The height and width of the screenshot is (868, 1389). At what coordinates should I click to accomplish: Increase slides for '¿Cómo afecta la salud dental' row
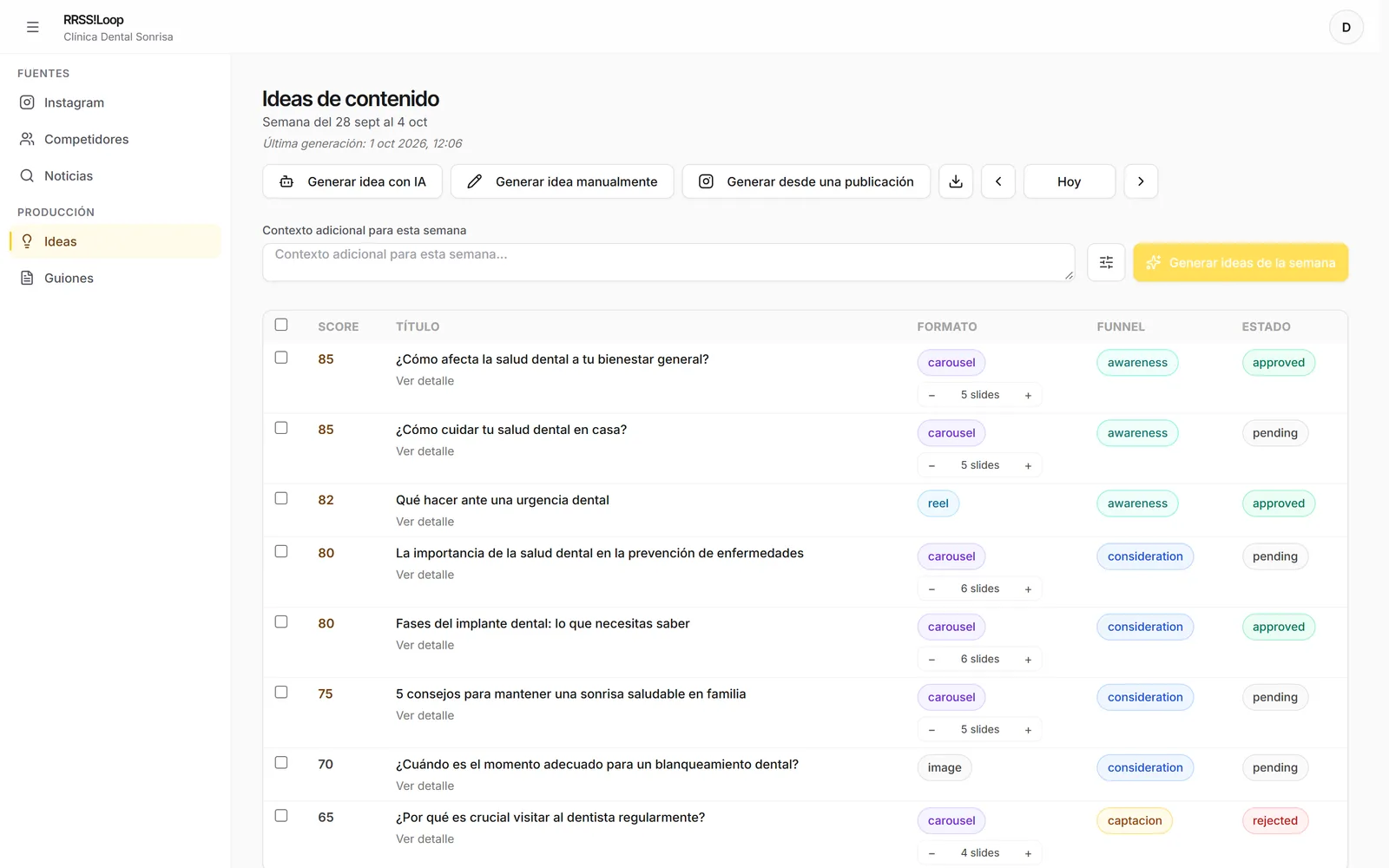(1028, 395)
